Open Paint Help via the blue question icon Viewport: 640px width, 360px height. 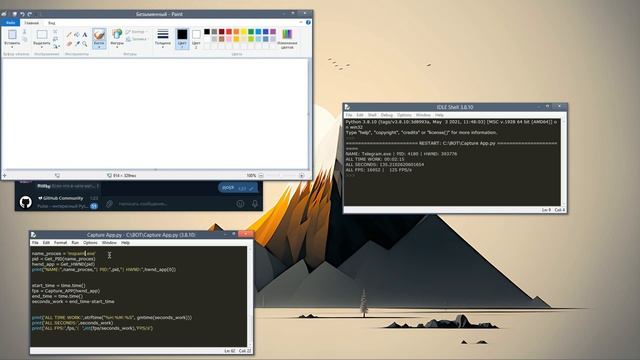click(x=308, y=22)
